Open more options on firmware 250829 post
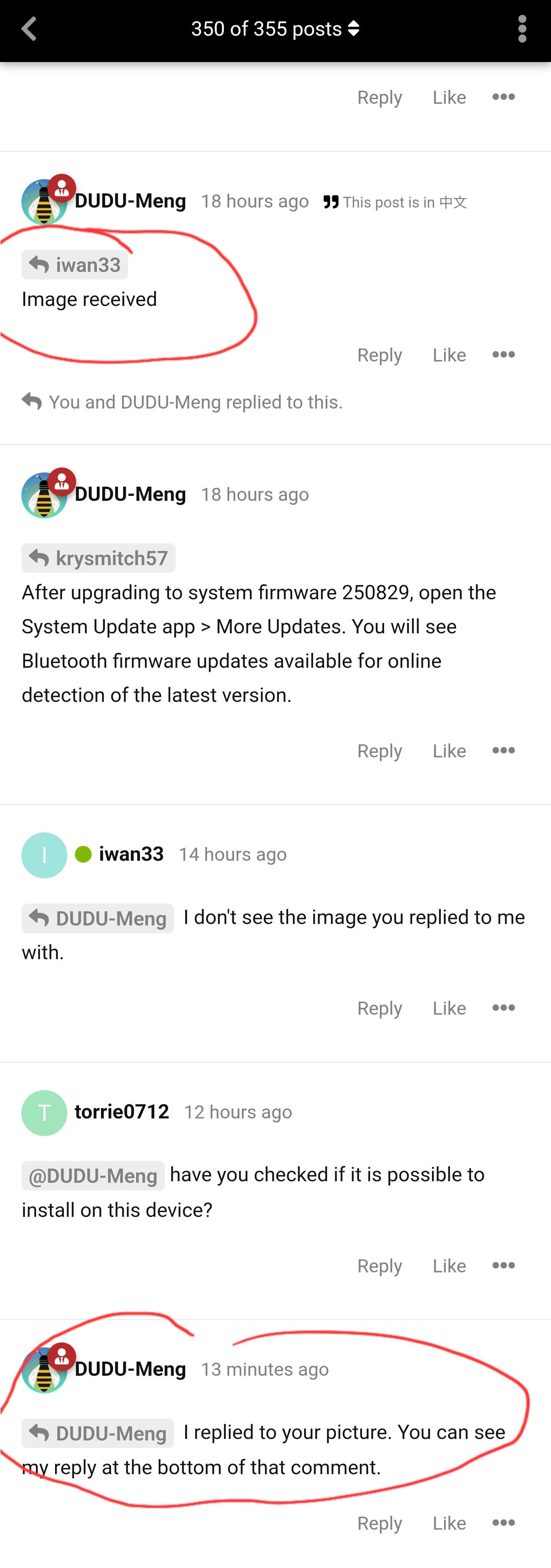This screenshot has width=551, height=1568. click(x=504, y=750)
